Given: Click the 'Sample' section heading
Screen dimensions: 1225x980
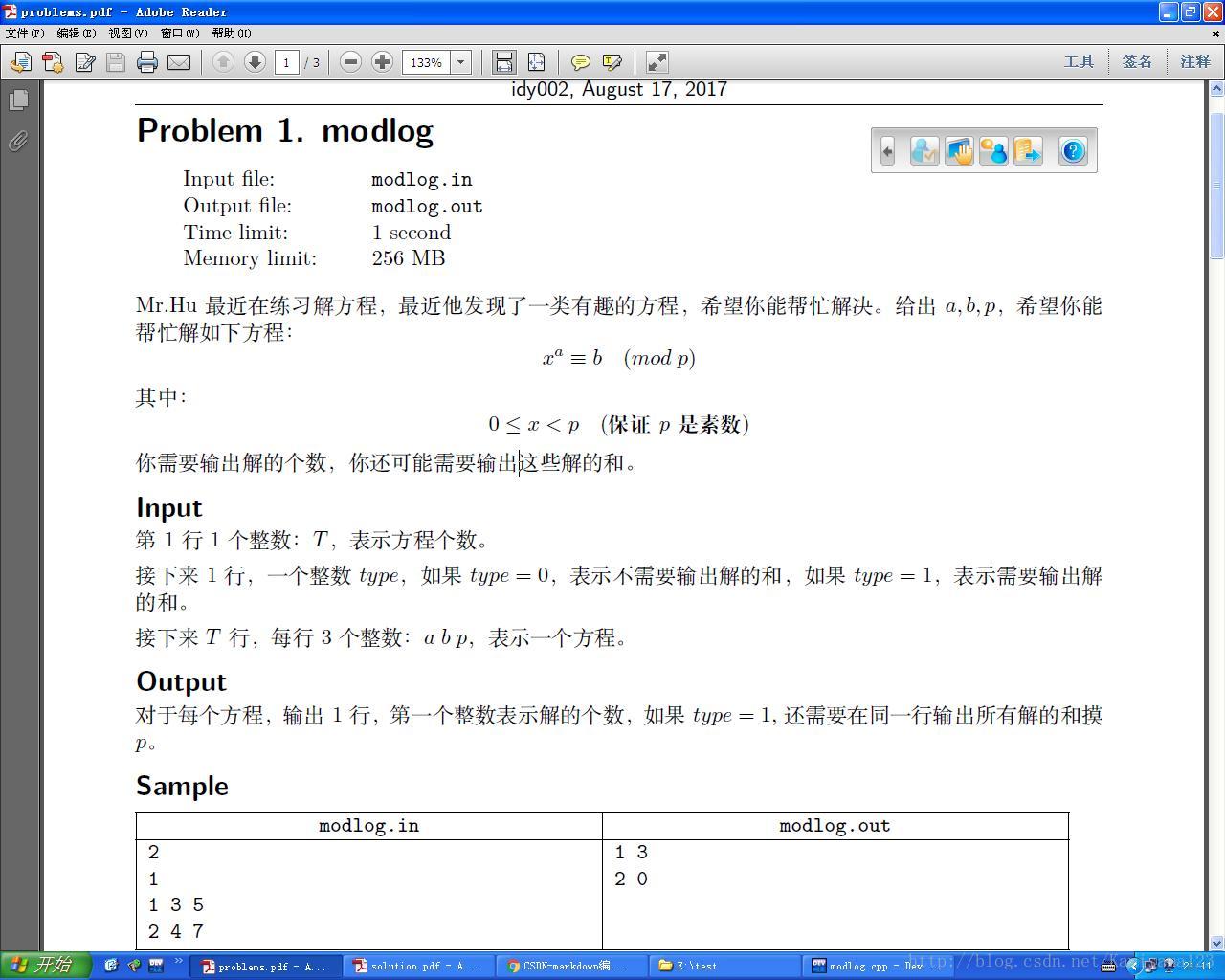Looking at the screenshot, I should (182, 787).
